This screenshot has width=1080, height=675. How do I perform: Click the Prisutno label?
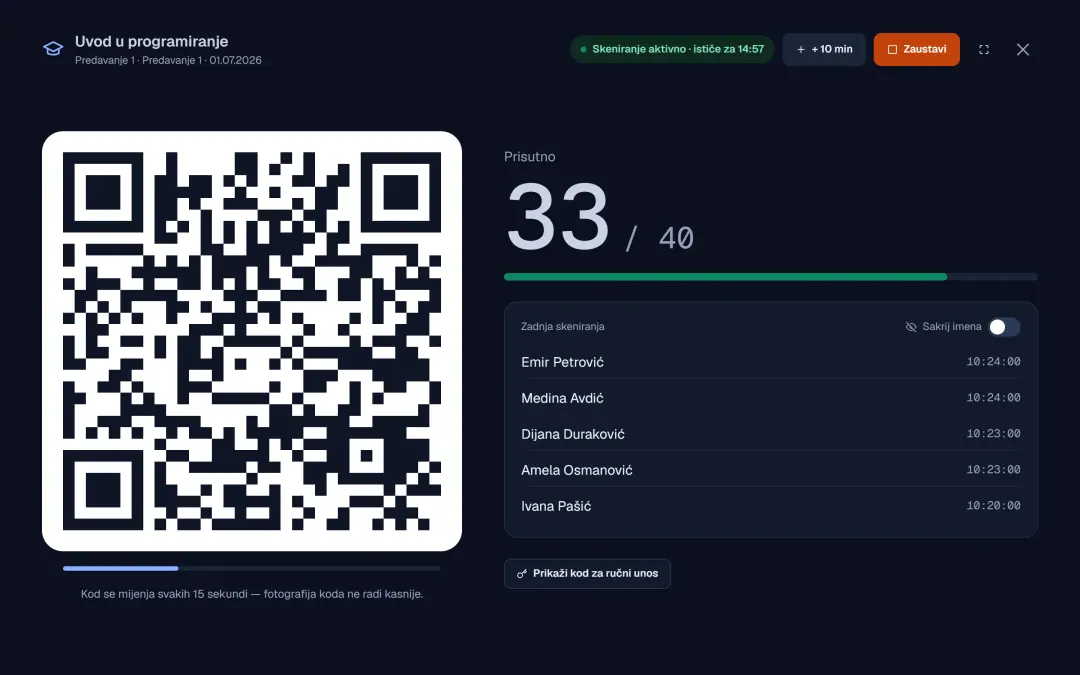[x=530, y=156]
